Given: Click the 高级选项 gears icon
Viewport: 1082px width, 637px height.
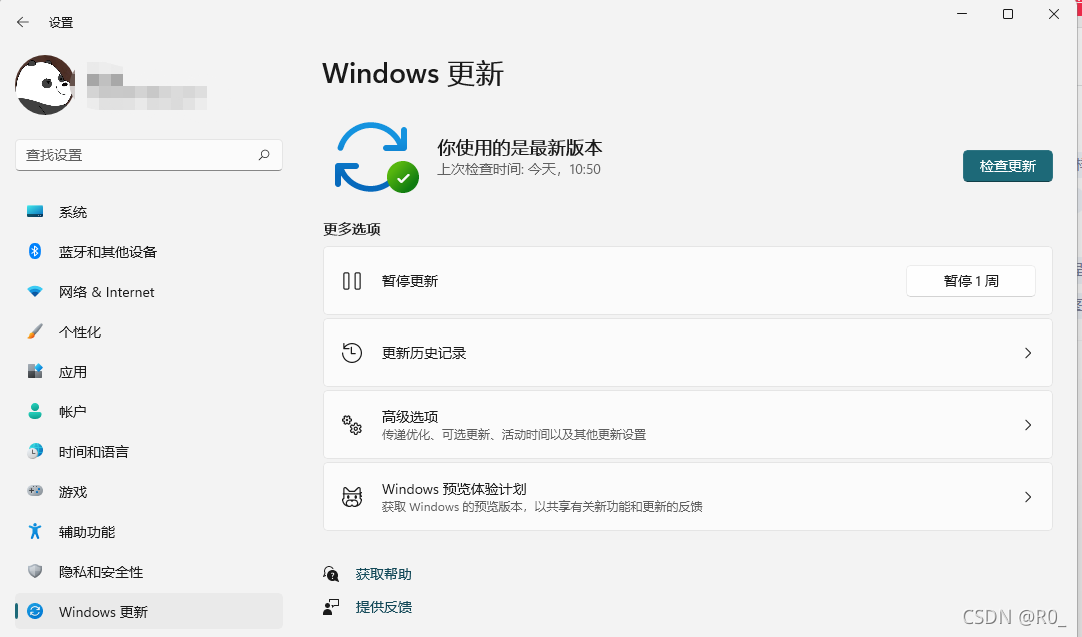Looking at the screenshot, I should pos(352,424).
